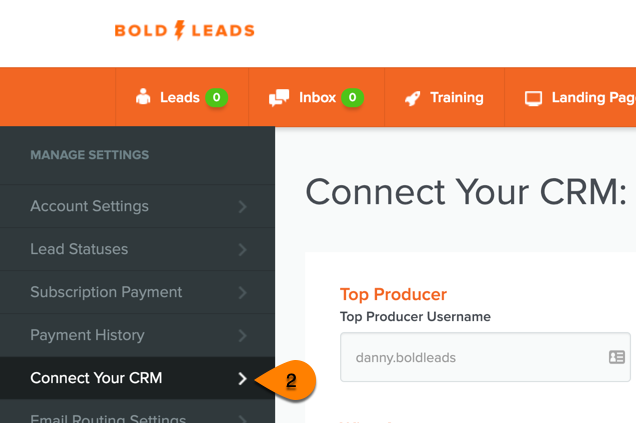Open the Training tab in navigation
The width and height of the screenshot is (636, 423).
[444, 97]
